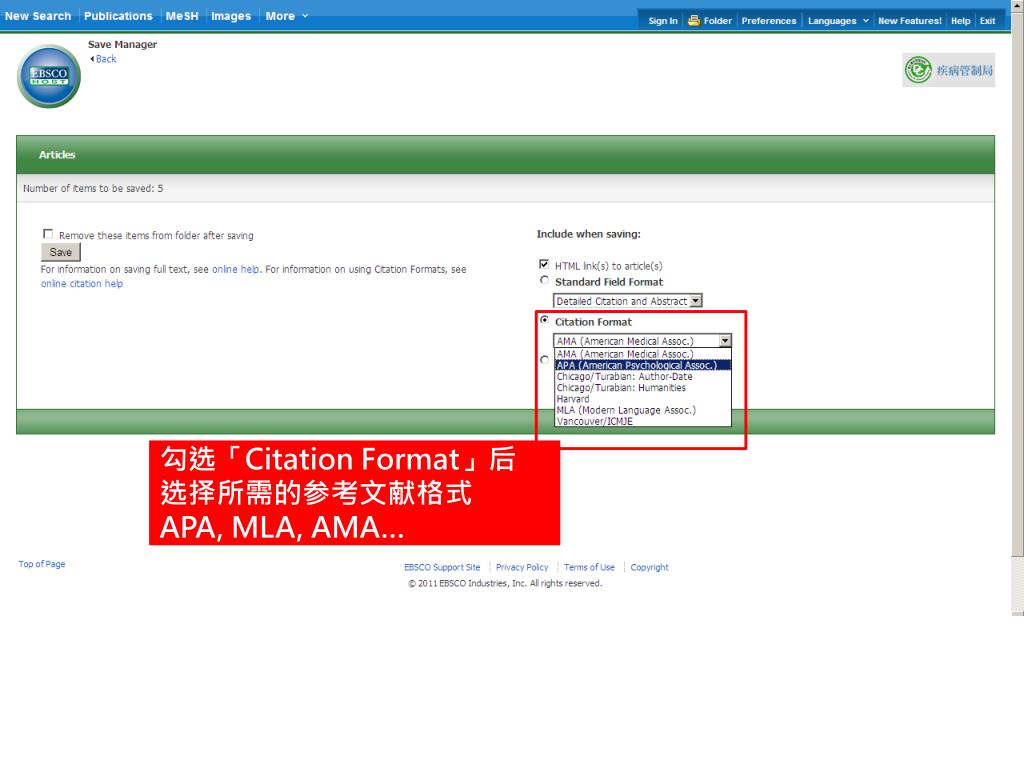Open Copyright link
1024x768 pixels.
pyautogui.click(x=649, y=567)
